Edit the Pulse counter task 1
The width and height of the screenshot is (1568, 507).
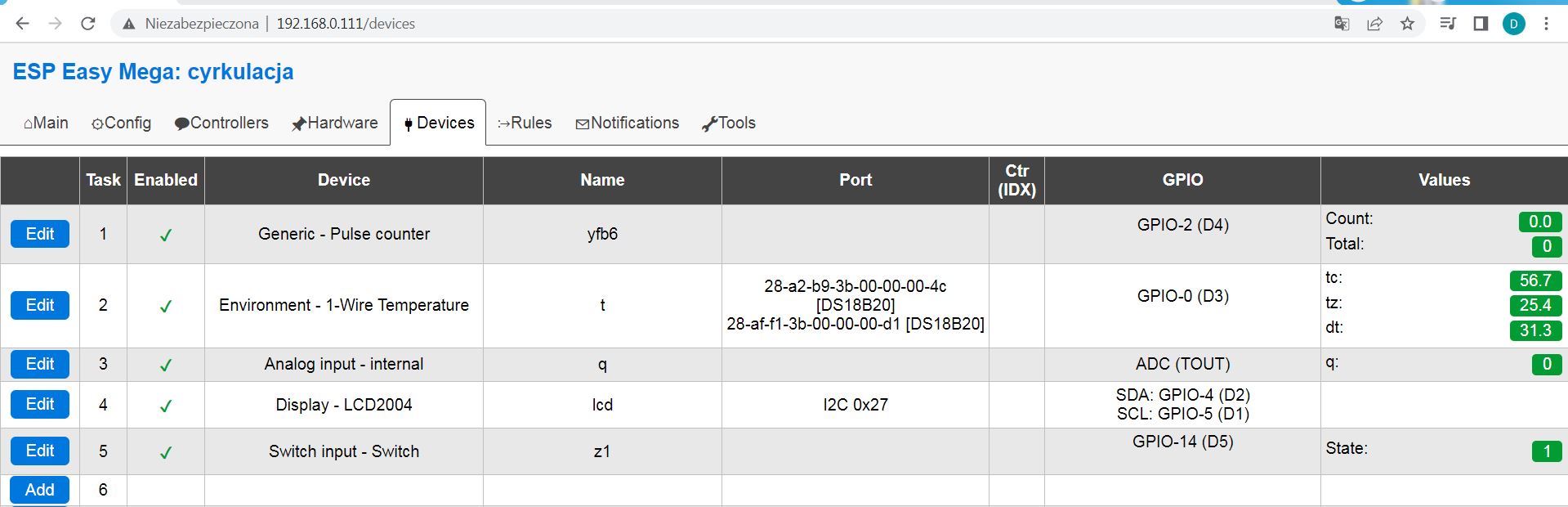(40, 234)
